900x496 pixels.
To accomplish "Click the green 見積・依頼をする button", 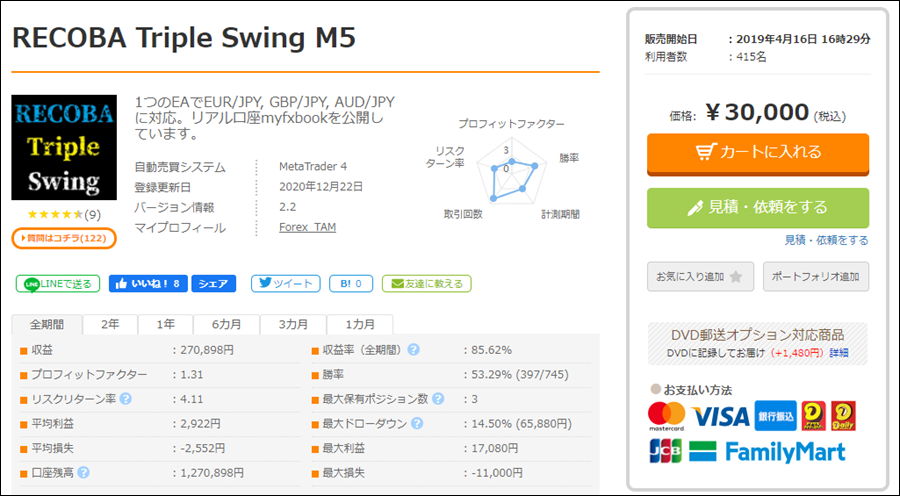I will [758, 208].
